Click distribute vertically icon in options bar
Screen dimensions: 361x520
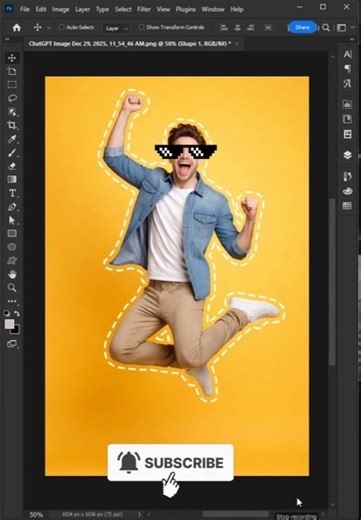tap(268, 28)
